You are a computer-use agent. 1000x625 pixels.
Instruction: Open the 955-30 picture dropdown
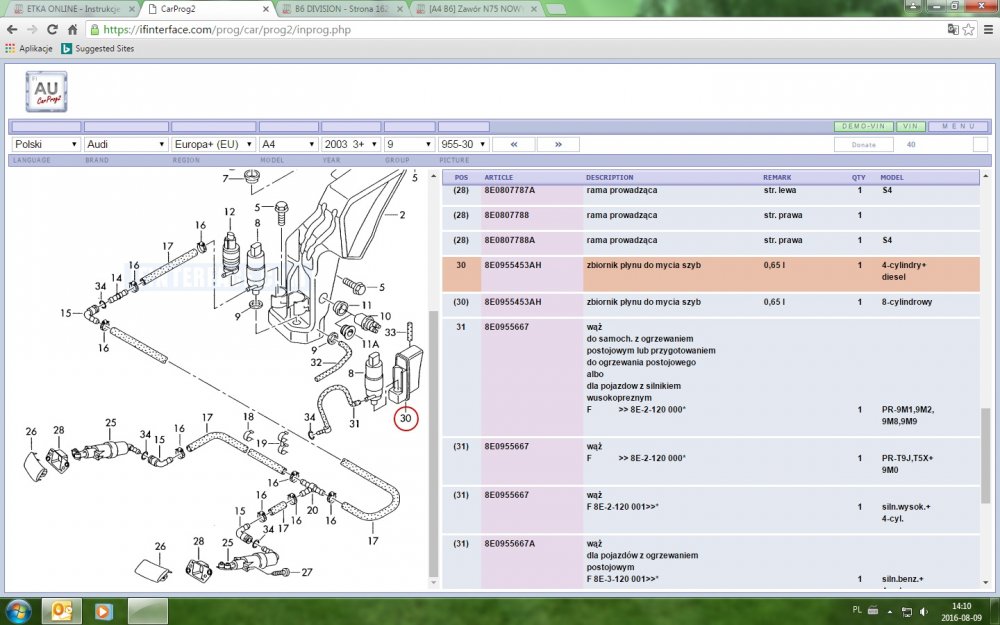click(462, 144)
